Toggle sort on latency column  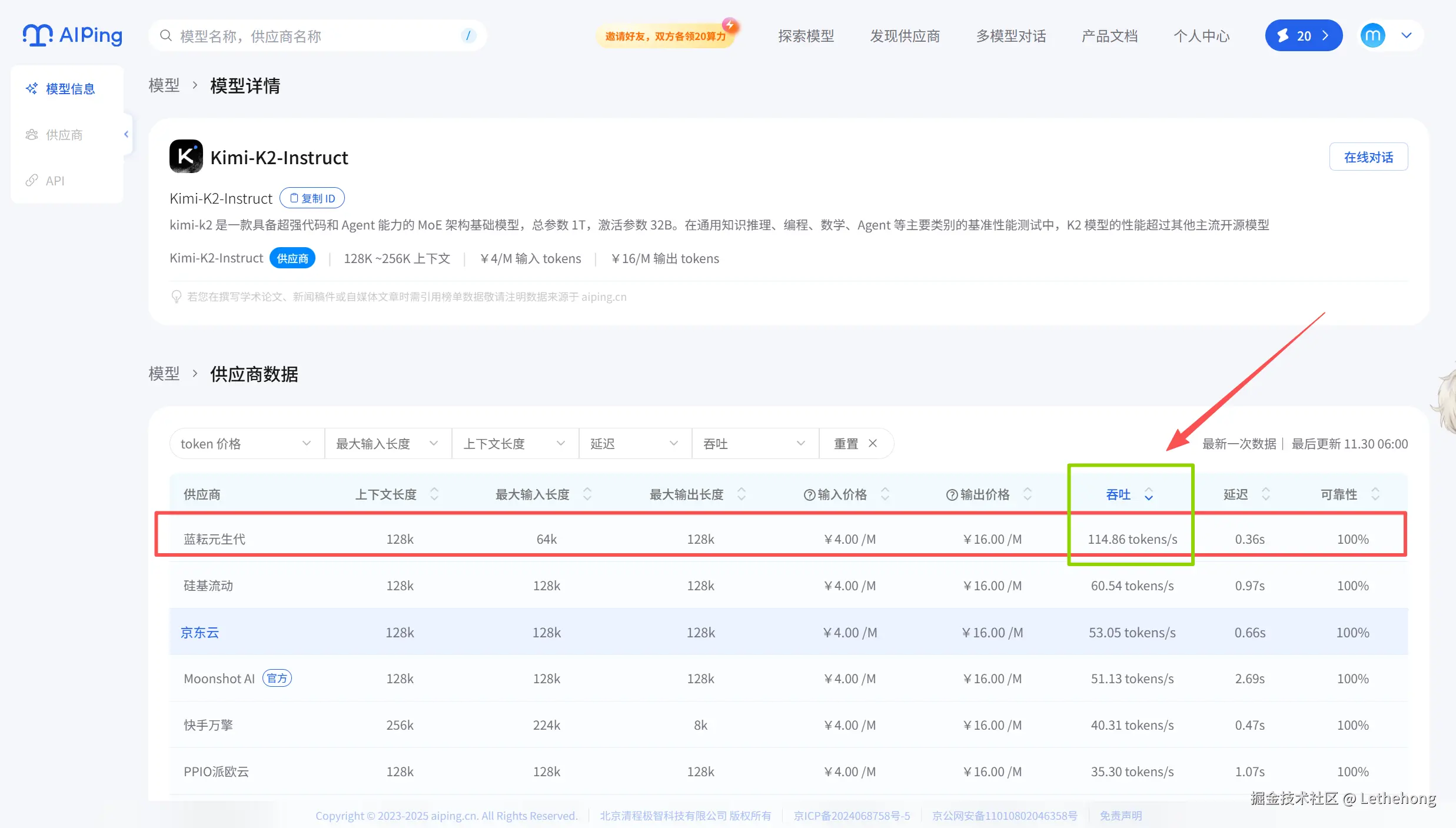click(x=1265, y=494)
